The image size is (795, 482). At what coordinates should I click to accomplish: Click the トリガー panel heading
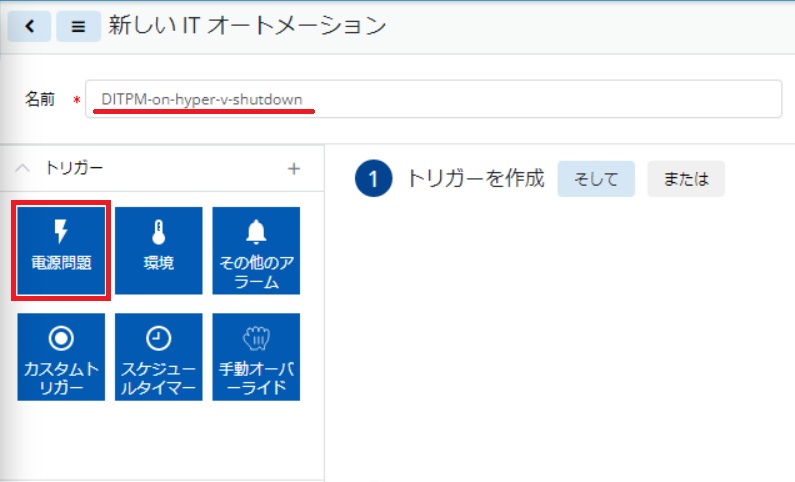click(74, 168)
